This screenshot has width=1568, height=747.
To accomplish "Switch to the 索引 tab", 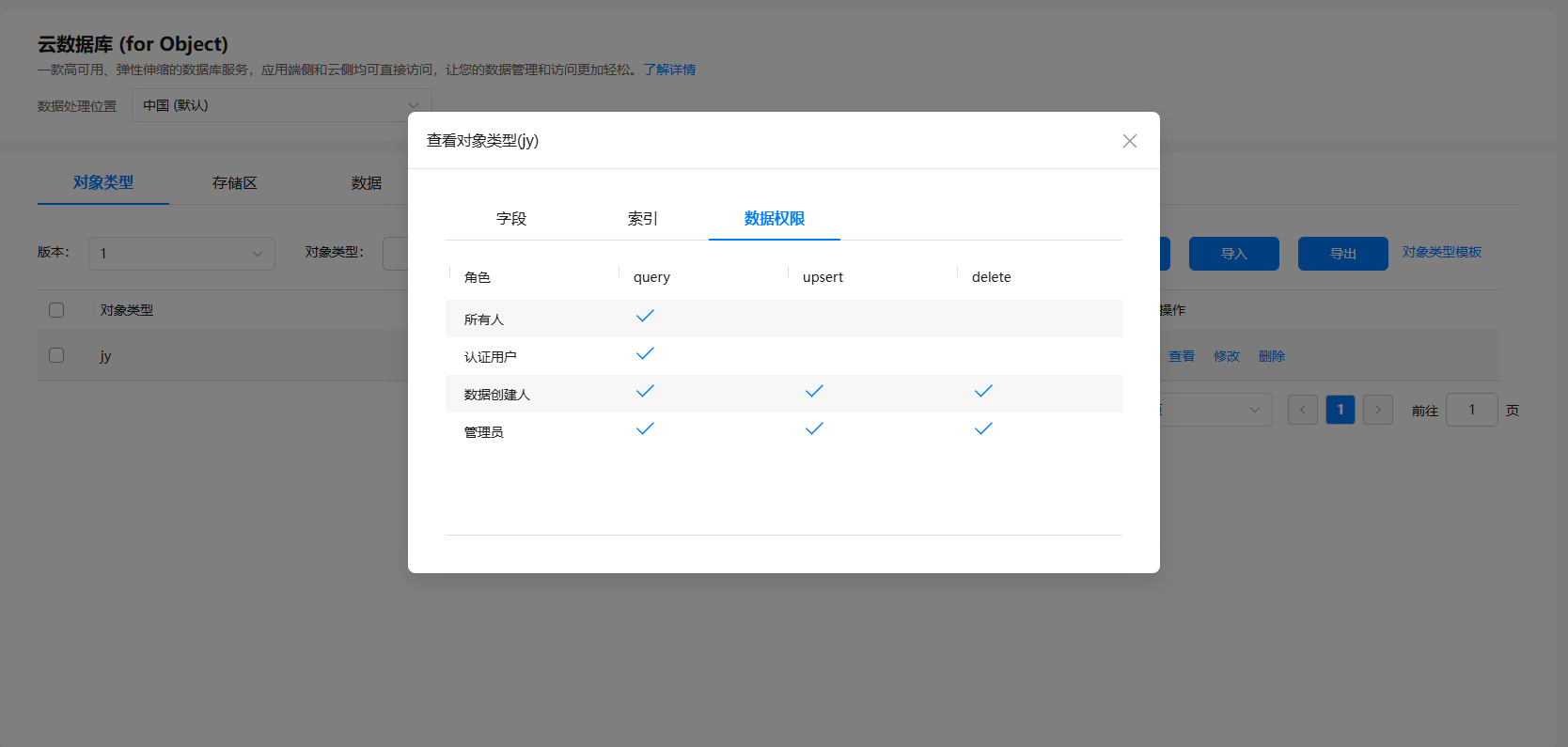I will pos(643,219).
